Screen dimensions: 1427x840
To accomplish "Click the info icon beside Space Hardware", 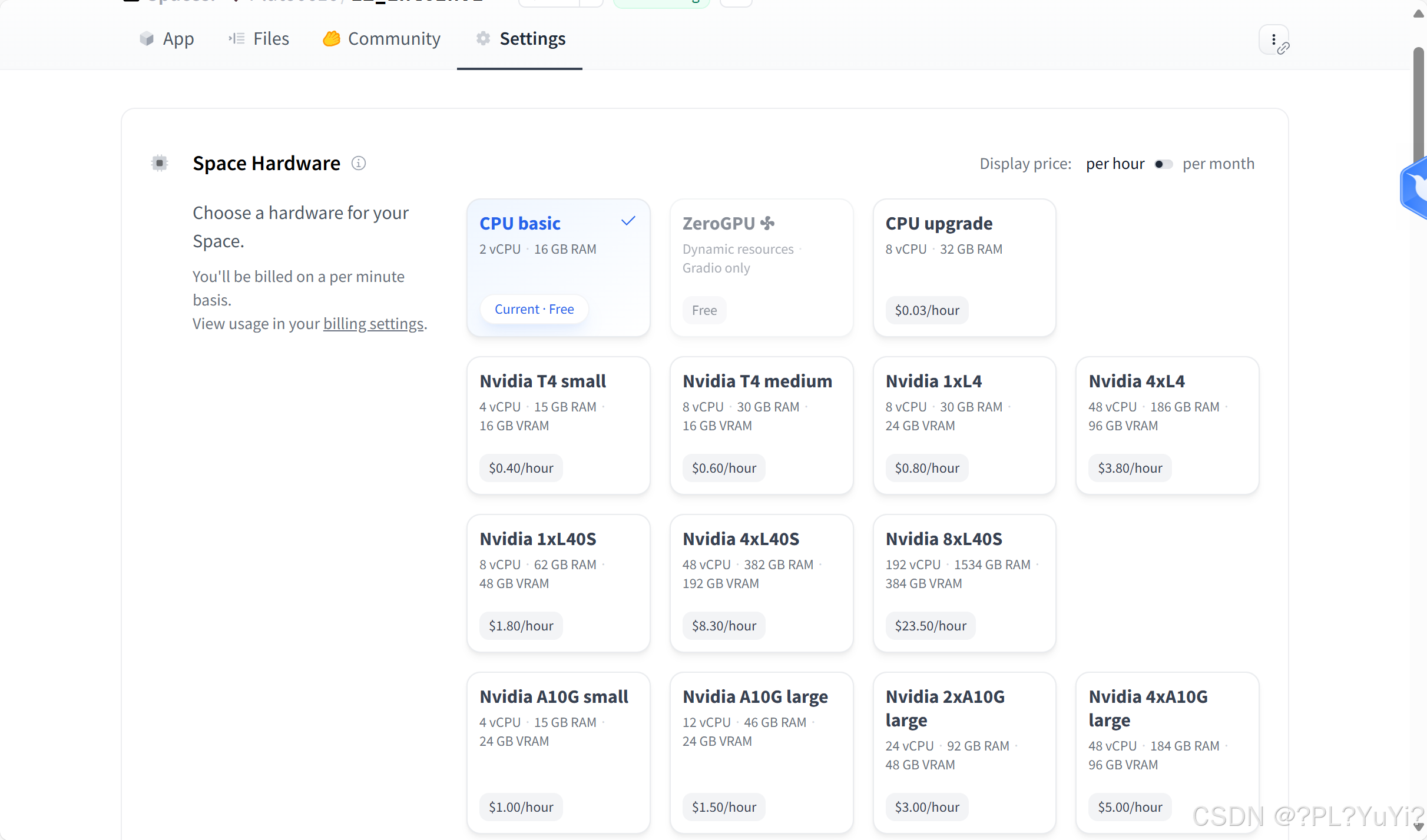I will click(358, 163).
